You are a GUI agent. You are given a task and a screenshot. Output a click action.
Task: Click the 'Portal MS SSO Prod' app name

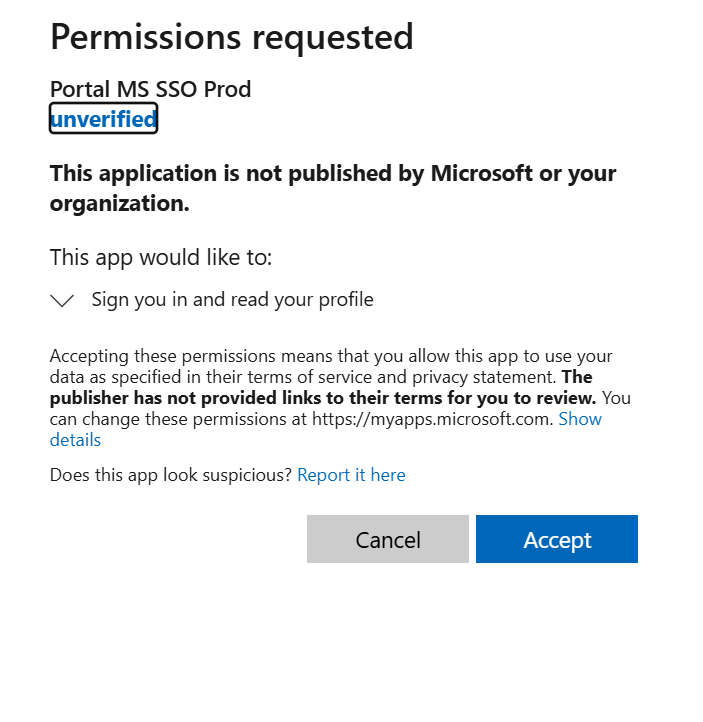[x=151, y=89]
